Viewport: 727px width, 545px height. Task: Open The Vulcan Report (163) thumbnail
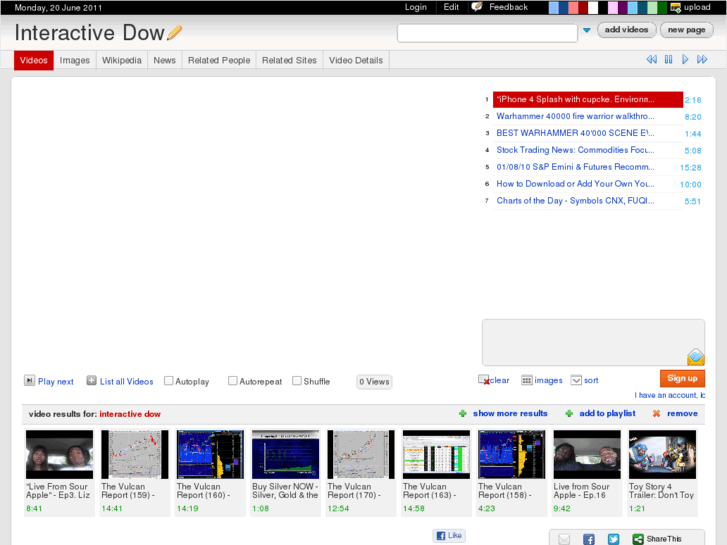[436, 454]
